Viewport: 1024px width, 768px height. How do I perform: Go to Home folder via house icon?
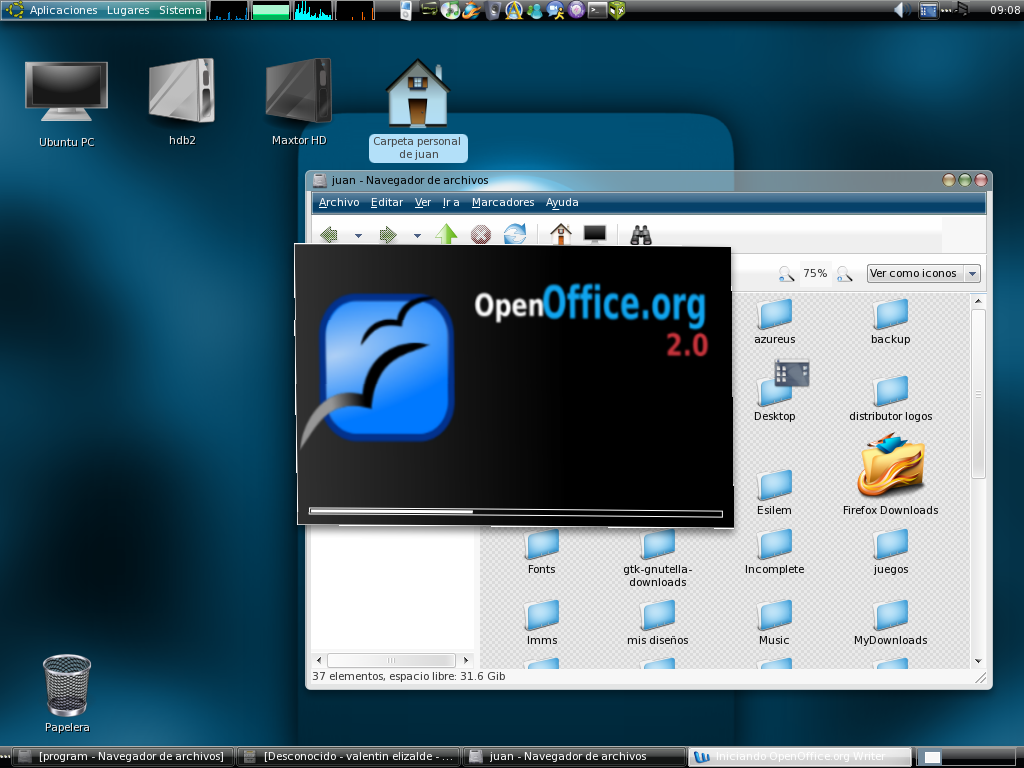560,234
